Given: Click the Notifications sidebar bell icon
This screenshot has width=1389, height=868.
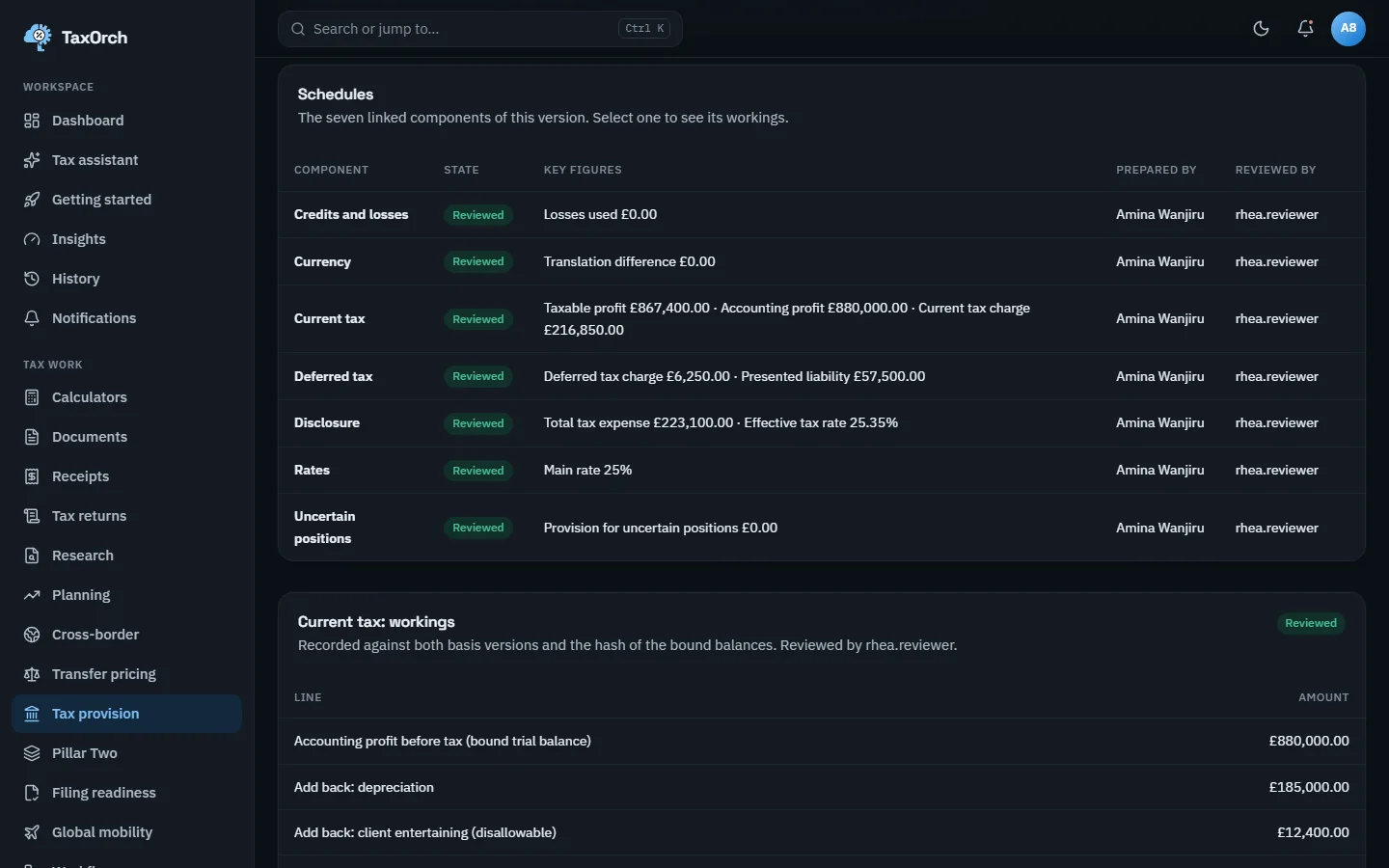Looking at the screenshot, I should [x=32, y=318].
